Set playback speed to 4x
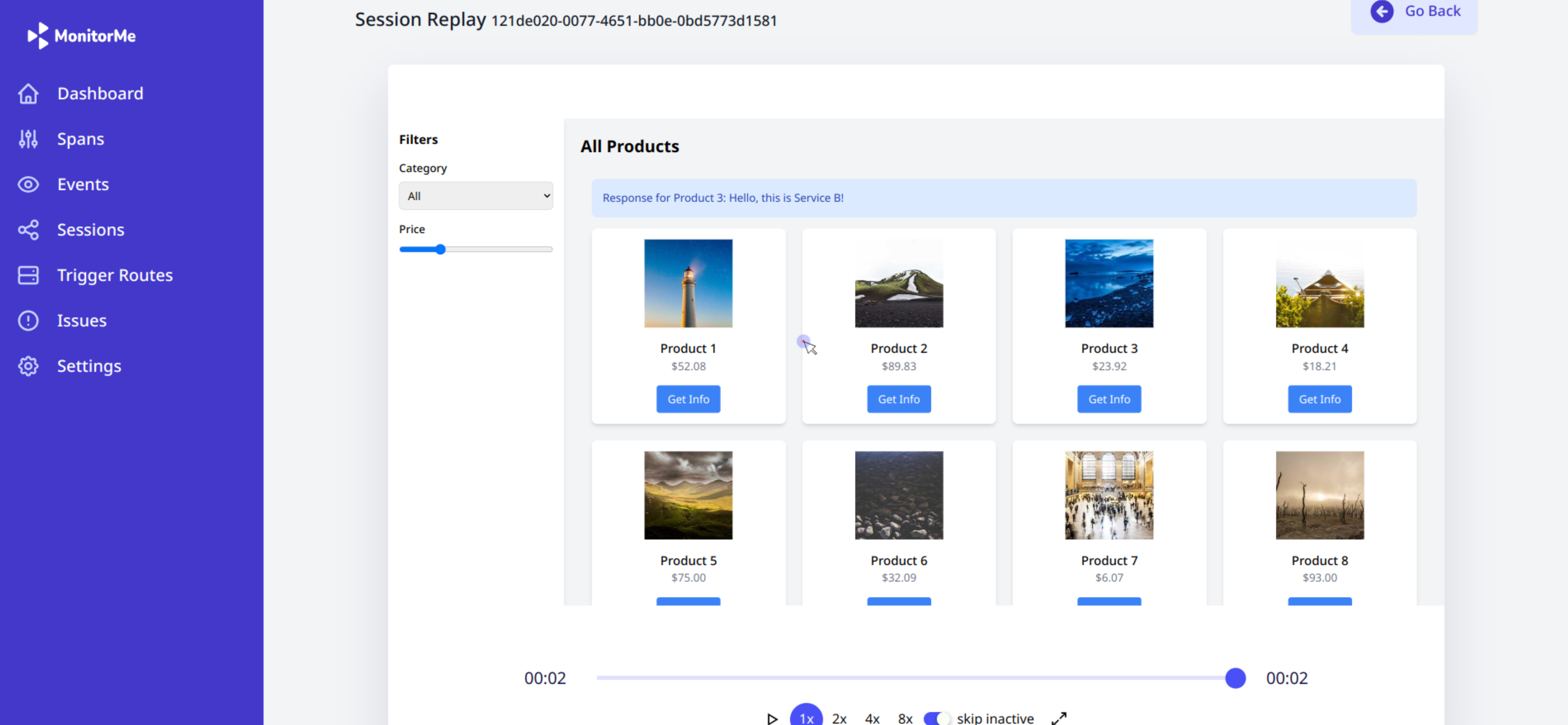The image size is (1568, 725). pyautogui.click(x=872, y=718)
